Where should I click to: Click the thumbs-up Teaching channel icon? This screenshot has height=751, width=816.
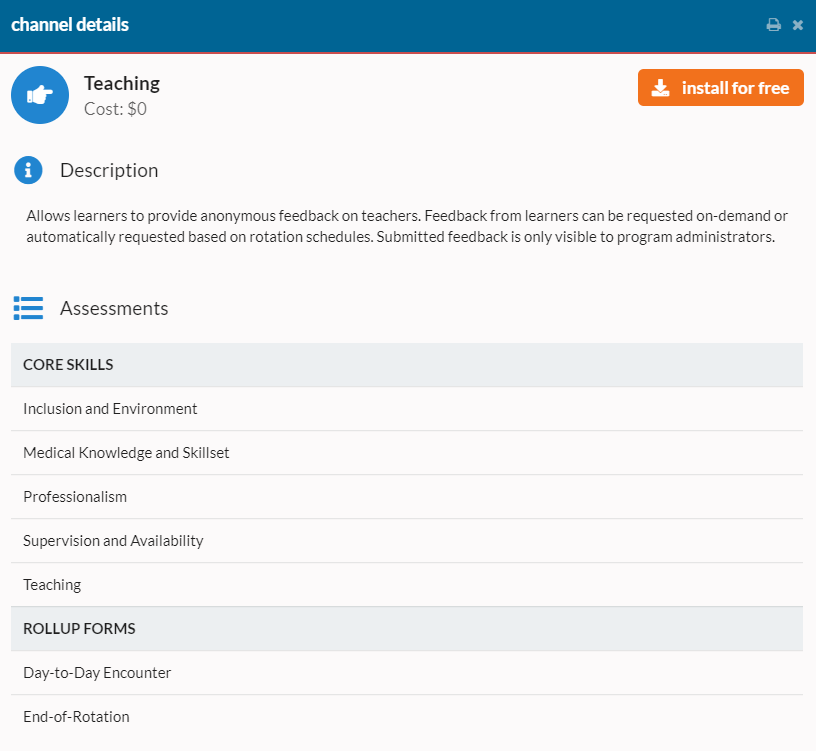click(x=40, y=94)
